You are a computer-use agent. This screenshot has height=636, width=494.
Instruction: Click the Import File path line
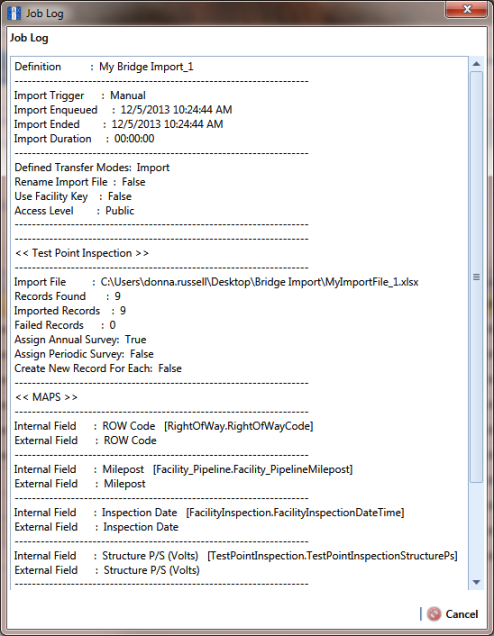pyautogui.click(x=216, y=282)
